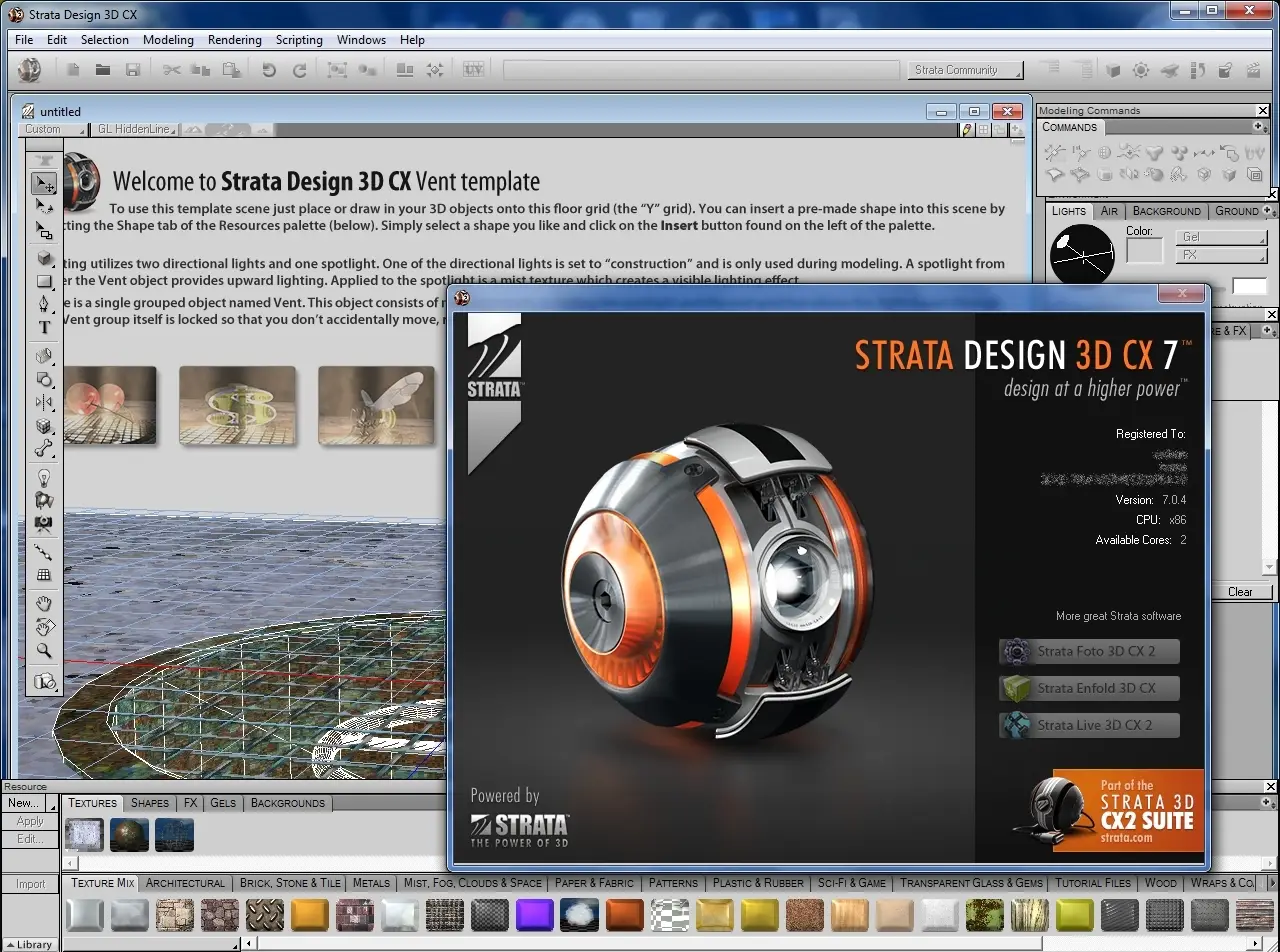Select the Camera object tool
The width and height of the screenshot is (1280, 952).
[x=44, y=523]
